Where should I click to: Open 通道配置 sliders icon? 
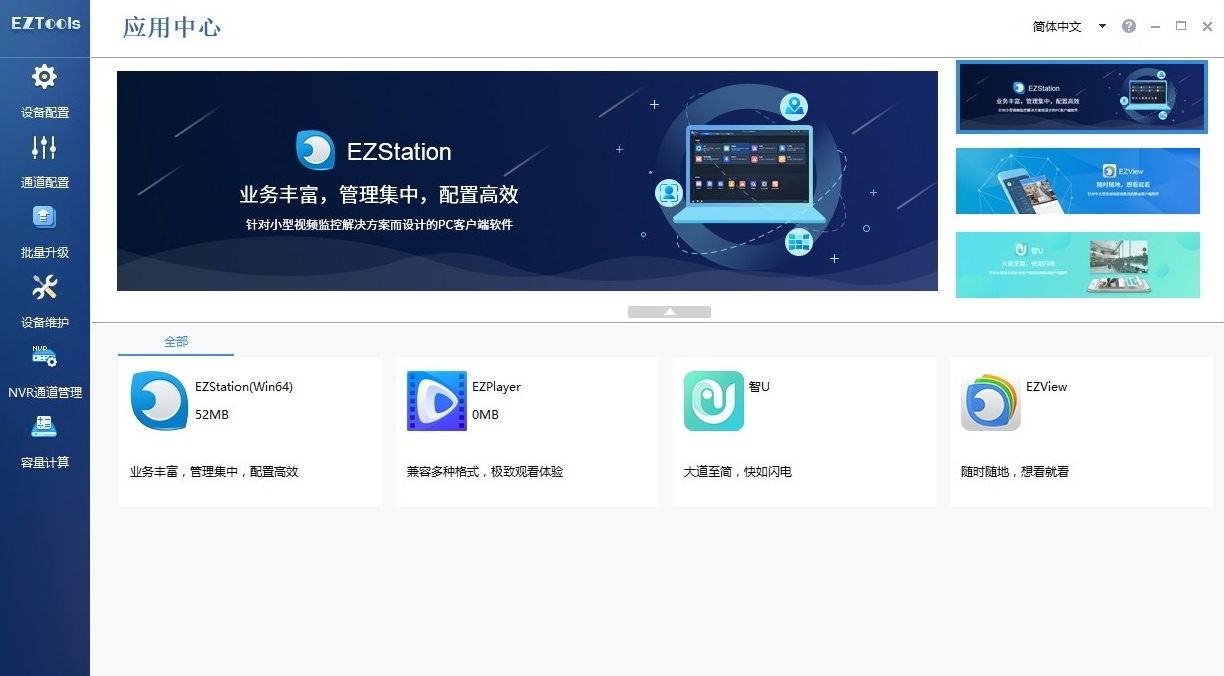click(44, 147)
